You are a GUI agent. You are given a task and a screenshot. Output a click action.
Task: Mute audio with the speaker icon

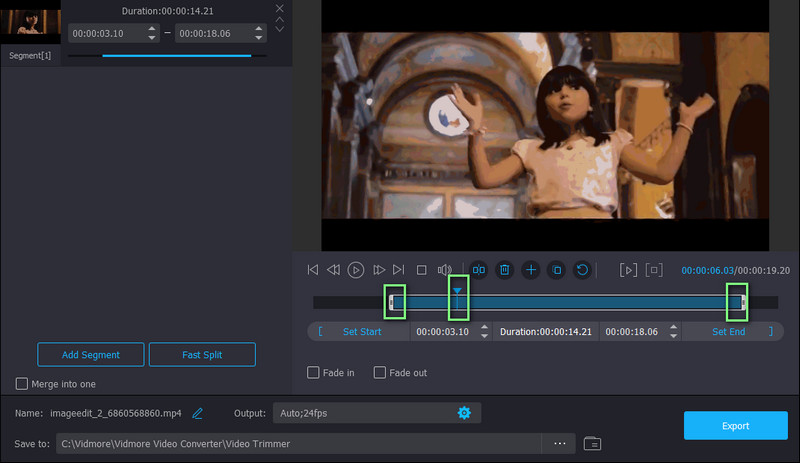click(445, 270)
